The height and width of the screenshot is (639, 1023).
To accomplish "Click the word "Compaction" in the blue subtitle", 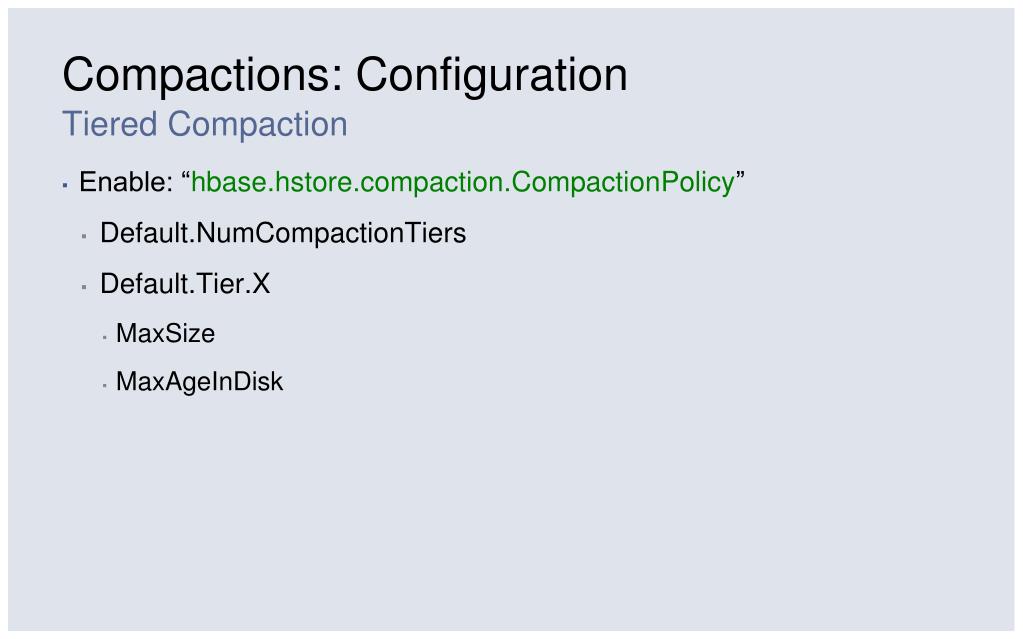I will pyautogui.click(x=258, y=124).
